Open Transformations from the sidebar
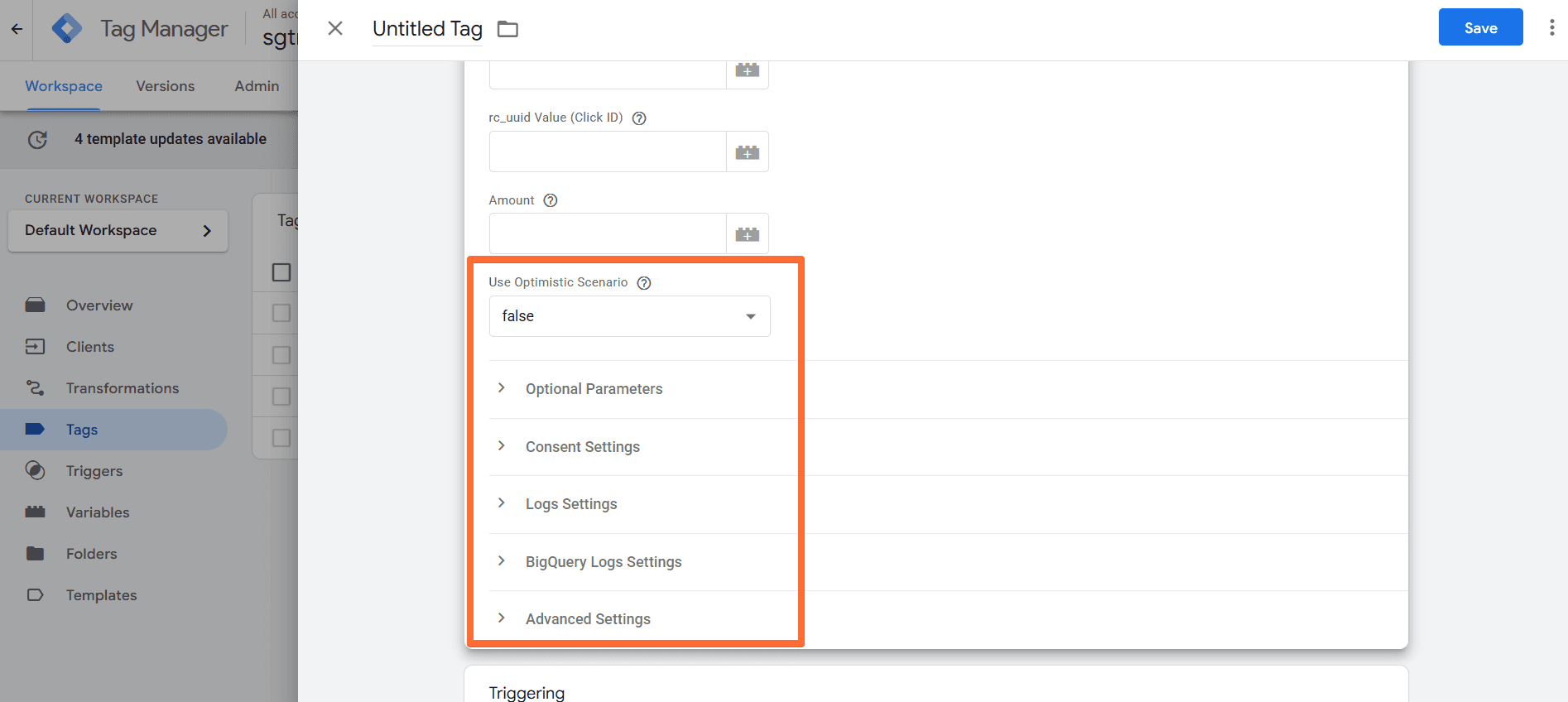1568x702 pixels. [122, 387]
